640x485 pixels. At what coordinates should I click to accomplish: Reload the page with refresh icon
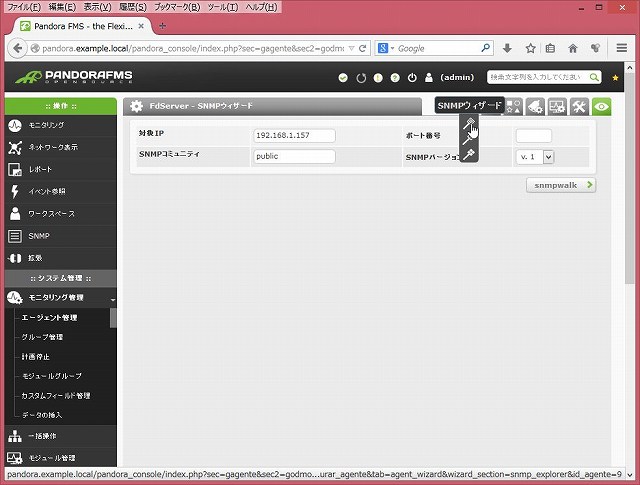362,49
